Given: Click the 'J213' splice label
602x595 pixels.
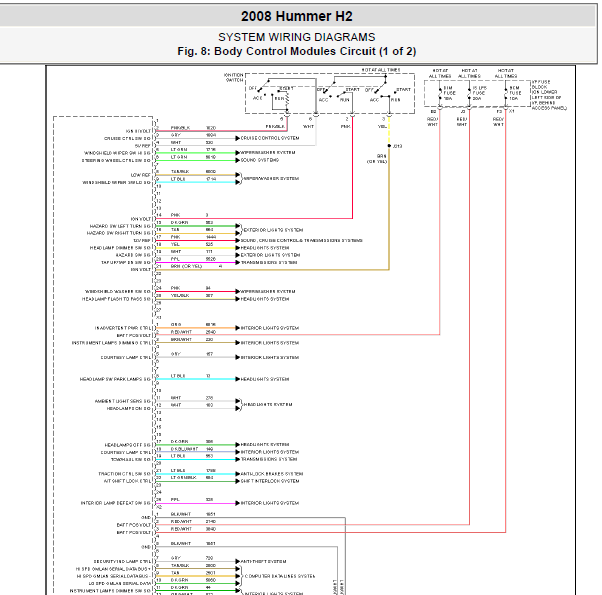Looking at the screenshot, I should click(397, 146).
